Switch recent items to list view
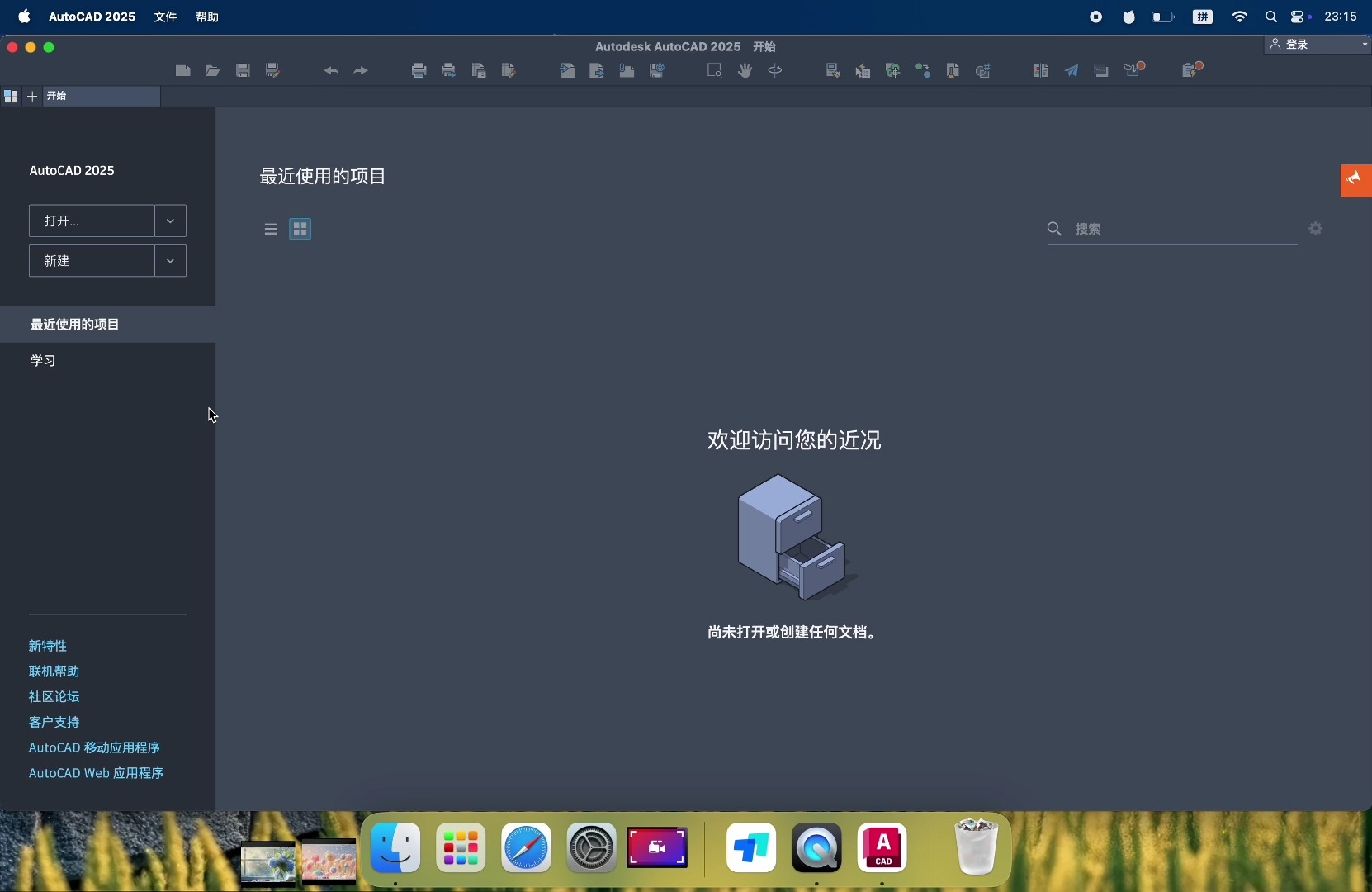Viewport: 1372px width, 892px height. [272, 229]
